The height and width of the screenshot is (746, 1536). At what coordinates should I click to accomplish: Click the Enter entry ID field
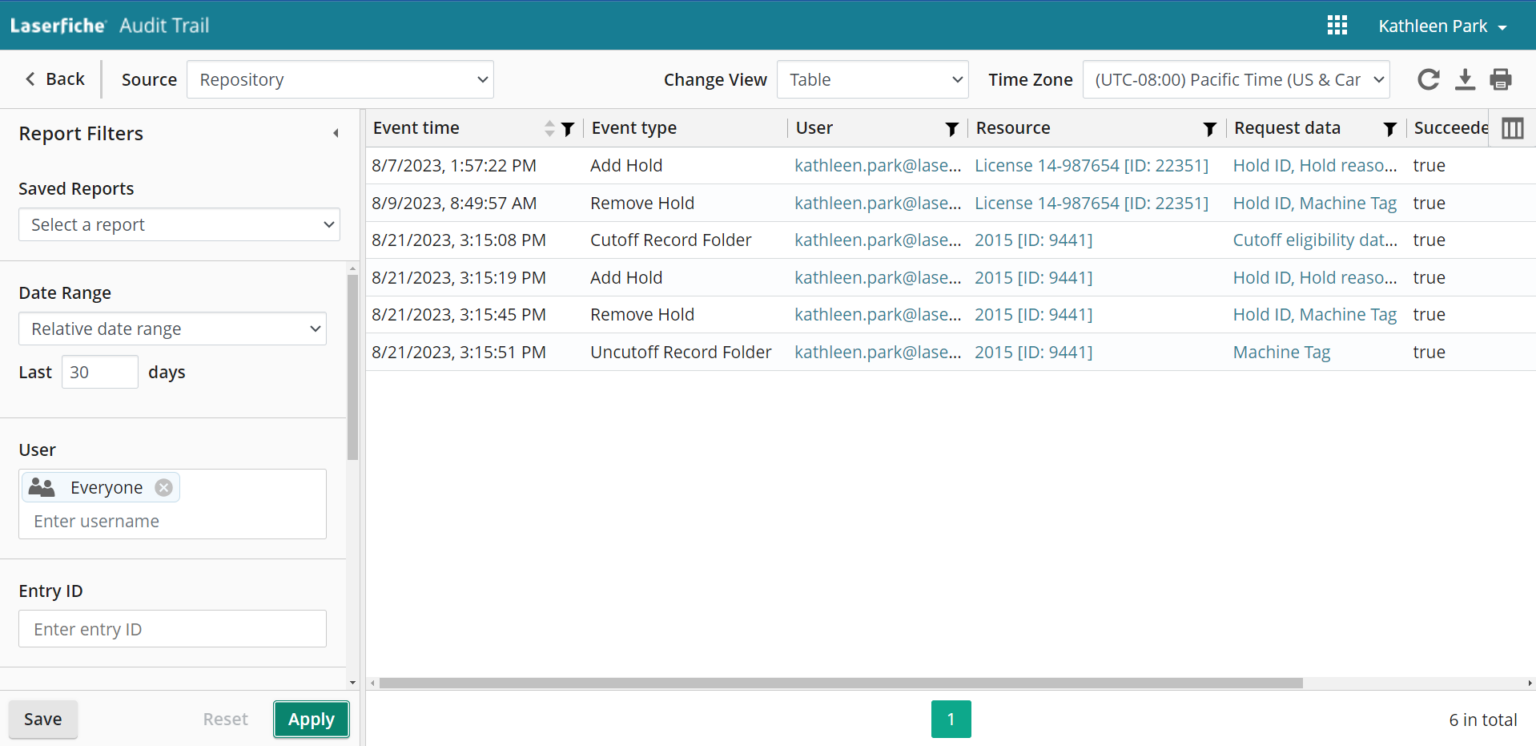tap(172, 629)
